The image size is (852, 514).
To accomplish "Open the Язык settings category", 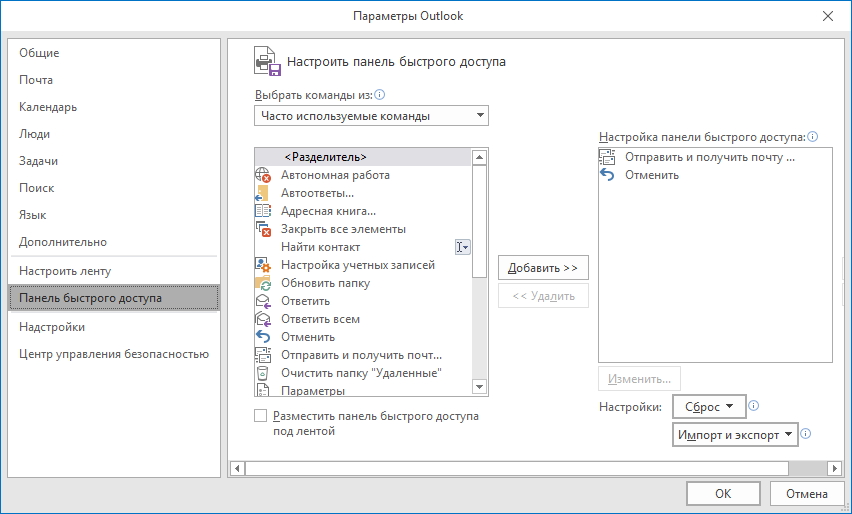I will point(114,215).
